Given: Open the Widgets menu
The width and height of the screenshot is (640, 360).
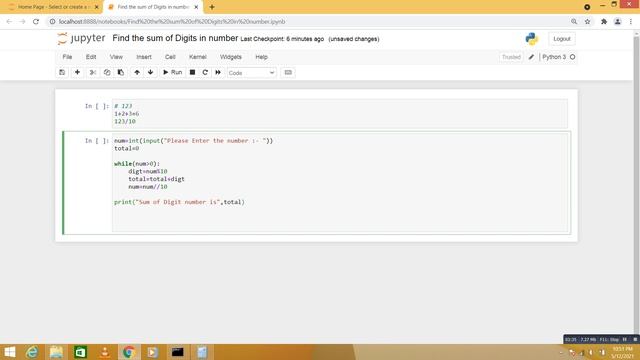Looking at the screenshot, I should tap(231, 57).
